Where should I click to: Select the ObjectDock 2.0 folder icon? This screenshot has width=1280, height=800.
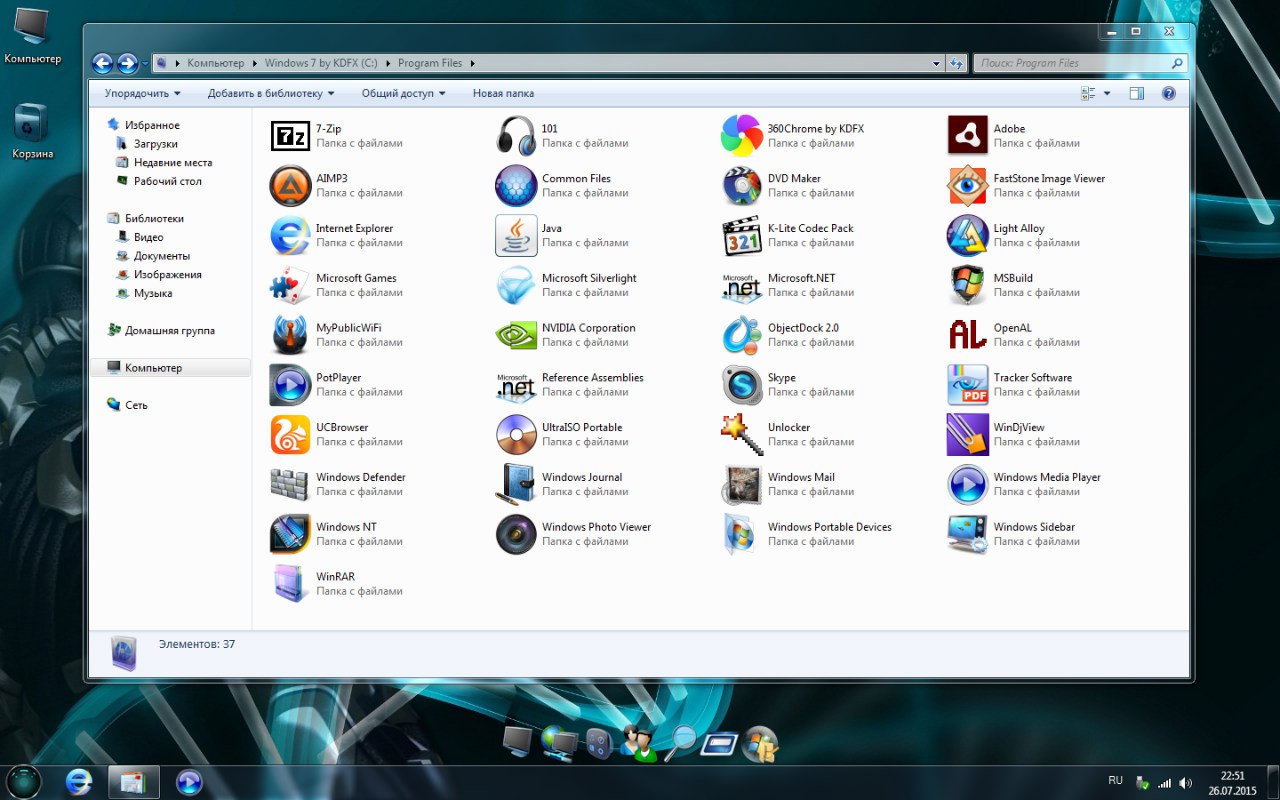tap(742, 335)
